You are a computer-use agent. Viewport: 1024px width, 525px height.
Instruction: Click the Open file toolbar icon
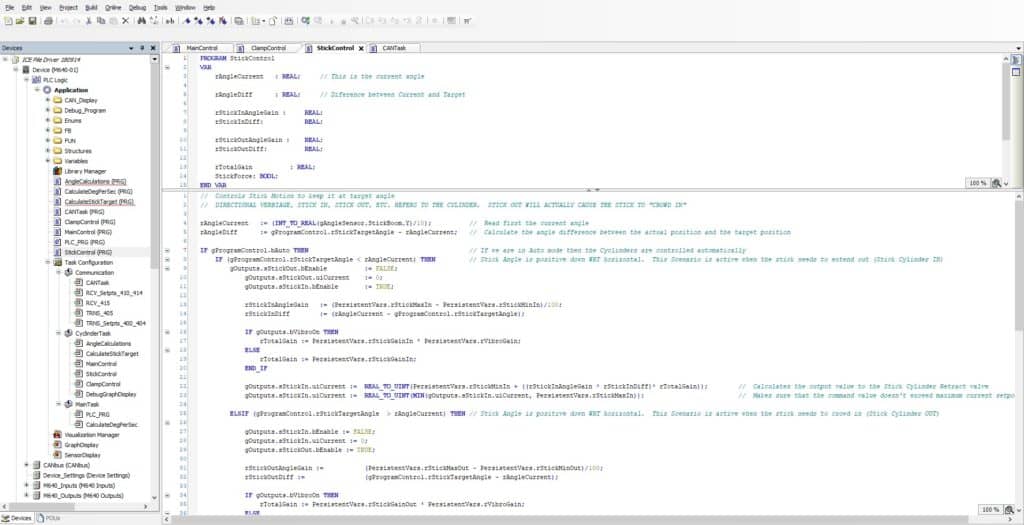(21, 20)
